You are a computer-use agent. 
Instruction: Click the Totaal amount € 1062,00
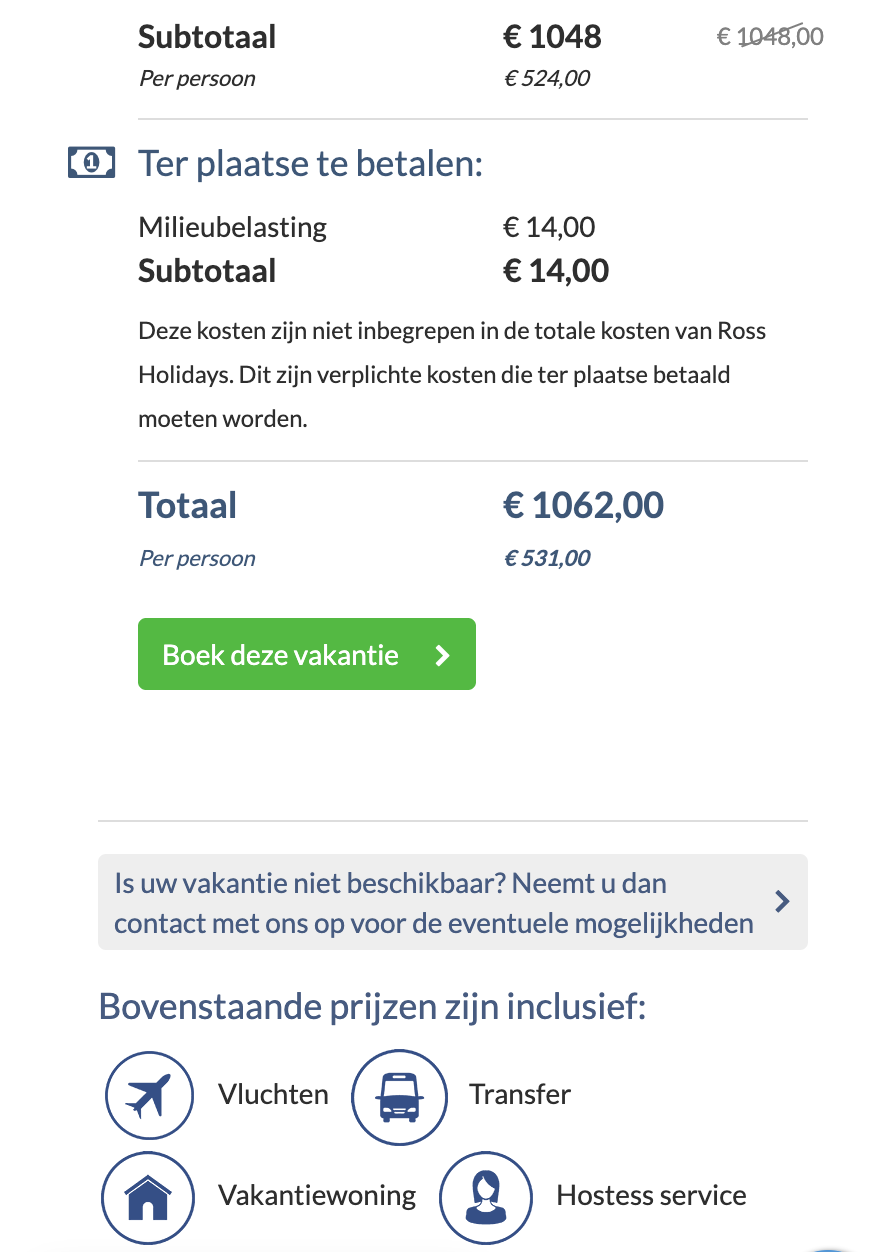[583, 505]
